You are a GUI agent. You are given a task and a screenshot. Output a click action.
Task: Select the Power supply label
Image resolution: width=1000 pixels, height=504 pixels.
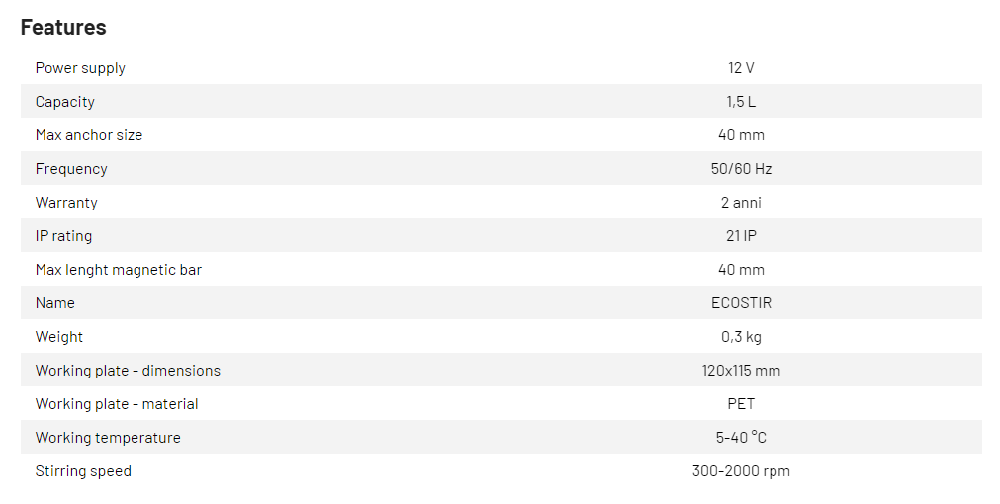click(81, 68)
